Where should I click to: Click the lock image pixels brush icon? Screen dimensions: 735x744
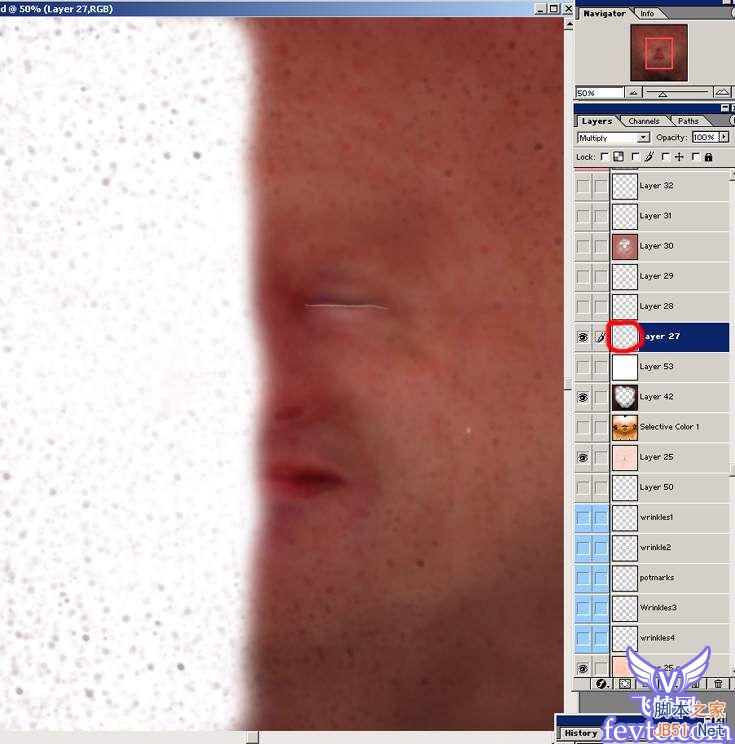(650, 157)
